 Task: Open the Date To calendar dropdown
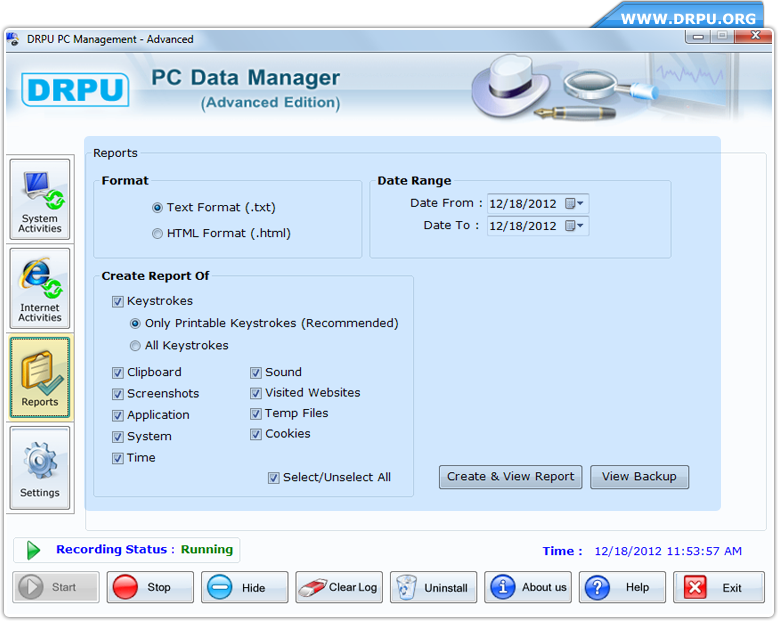pos(575,226)
